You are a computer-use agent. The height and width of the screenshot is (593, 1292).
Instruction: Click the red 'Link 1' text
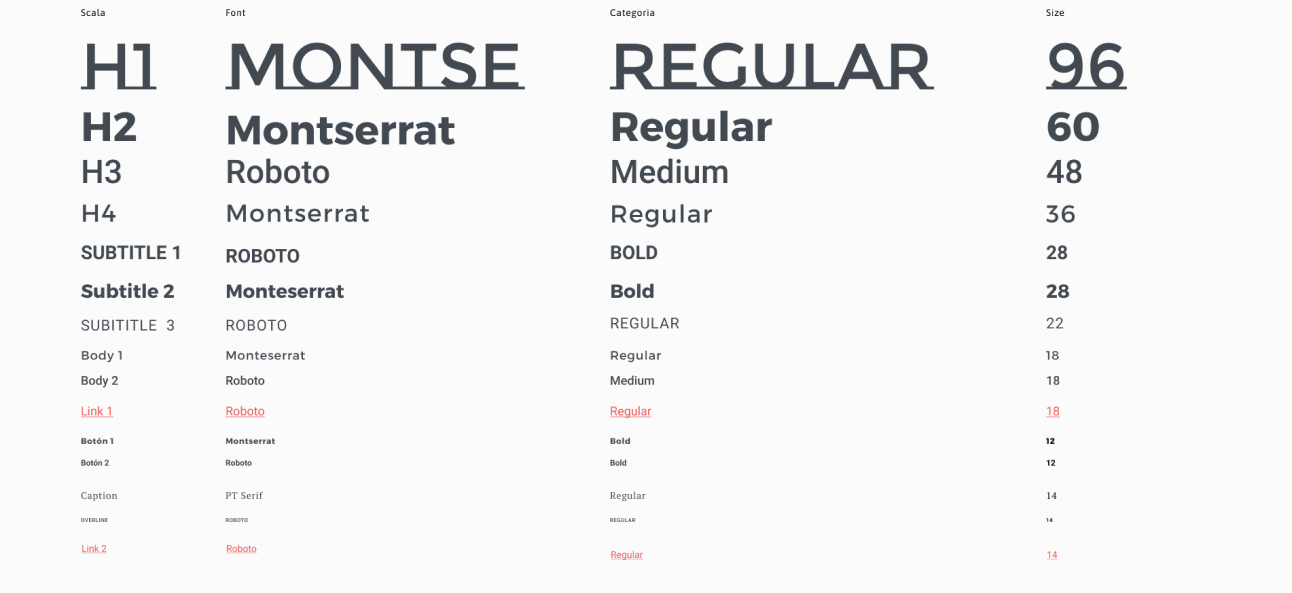pyautogui.click(x=96, y=411)
